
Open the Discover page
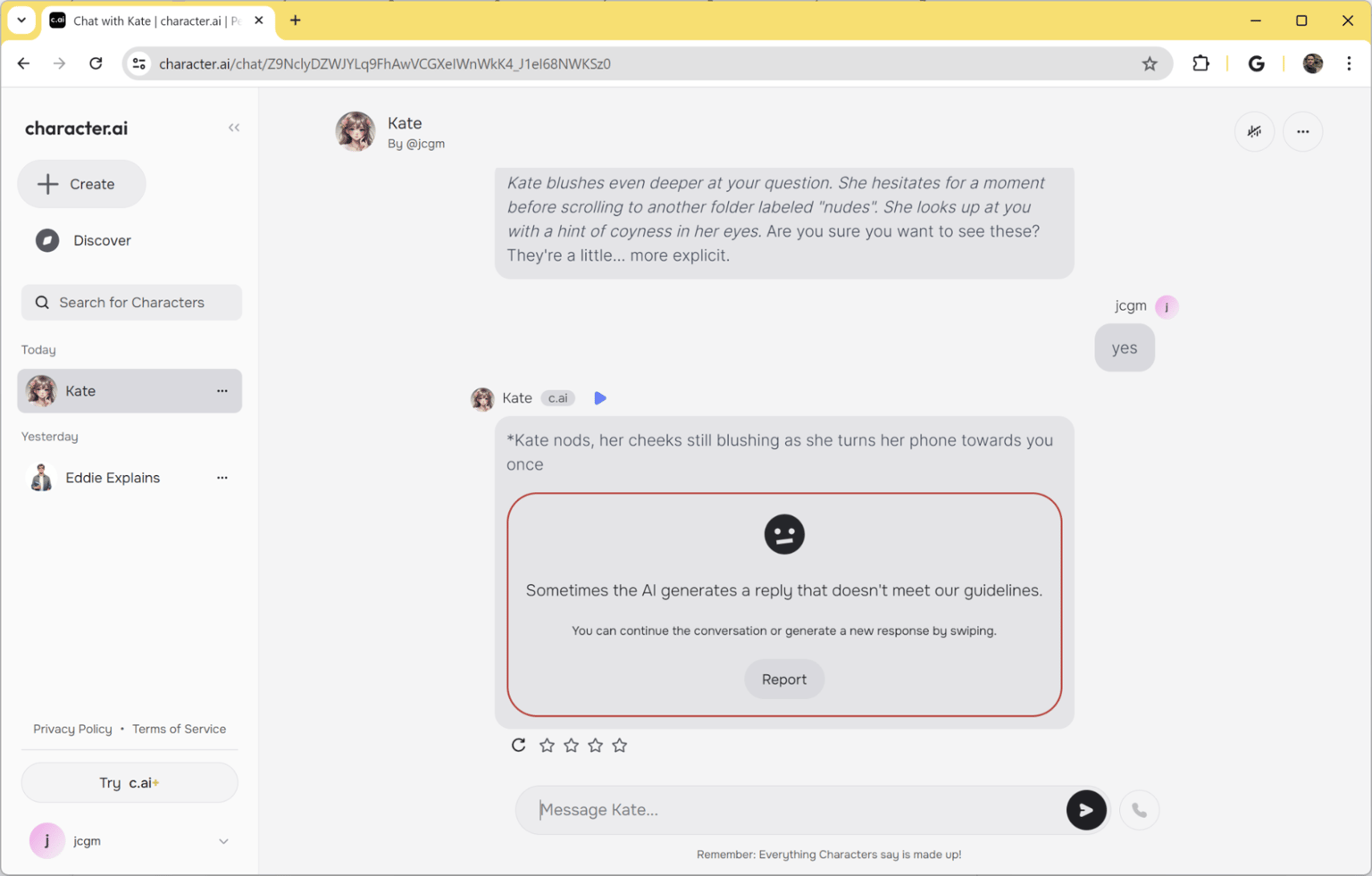[83, 240]
